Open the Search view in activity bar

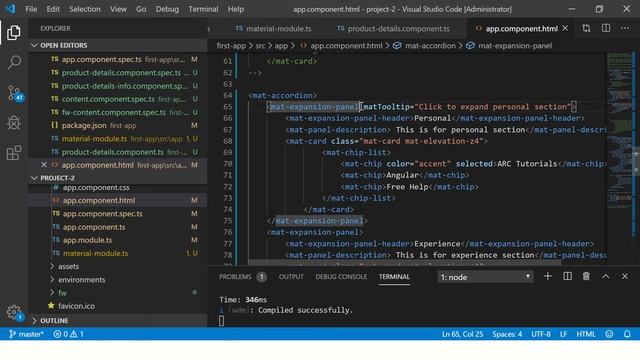[13, 63]
